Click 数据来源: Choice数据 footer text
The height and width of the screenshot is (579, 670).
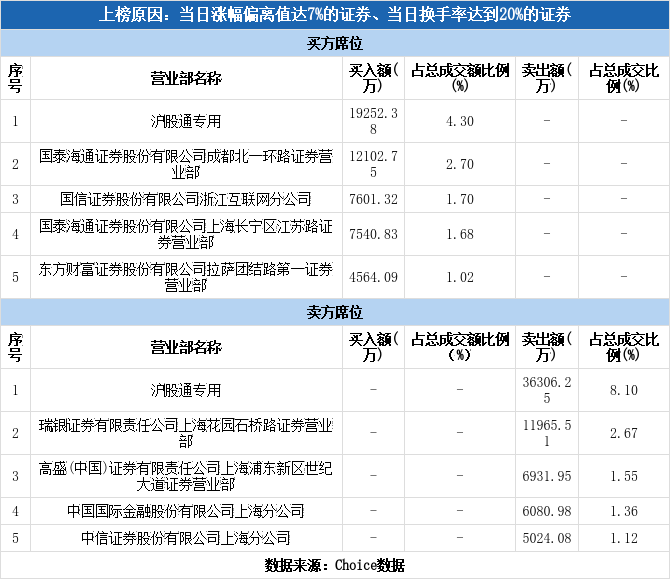[335, 565]
